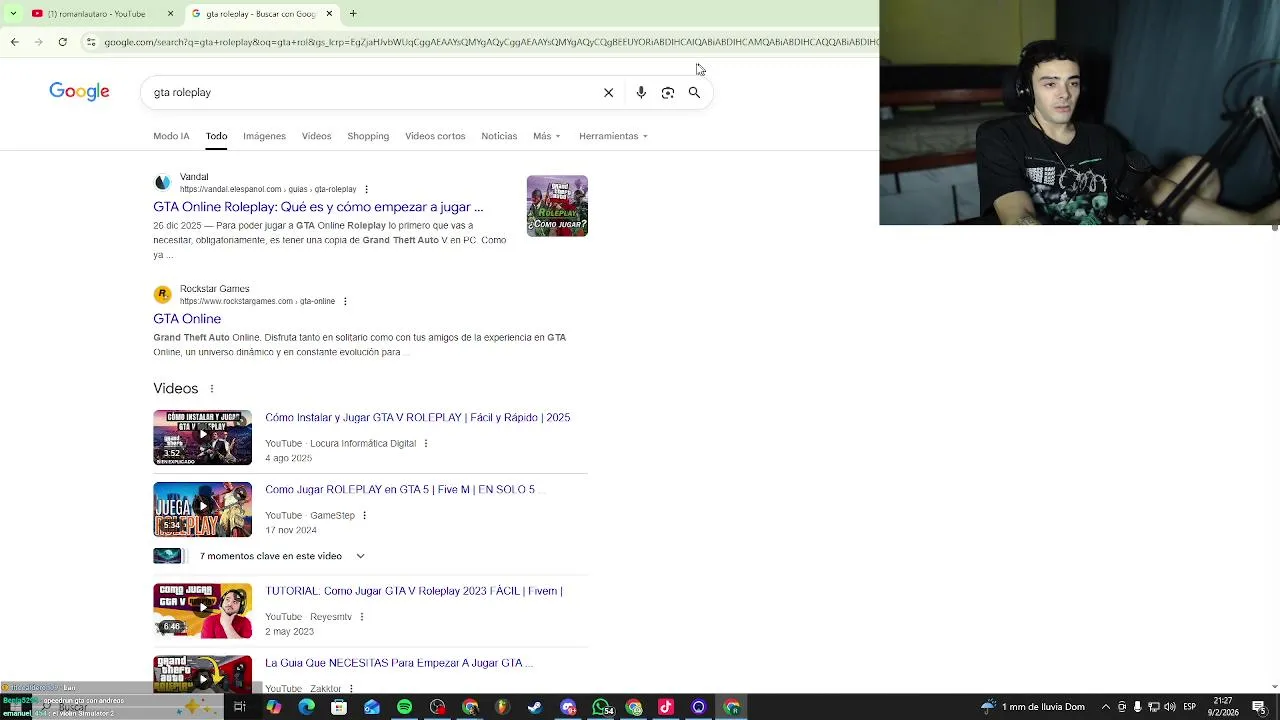The width and height of the screenshot is (1280, 720).
Task: Open the microphone tray icon
Action: coord(1138,707)
